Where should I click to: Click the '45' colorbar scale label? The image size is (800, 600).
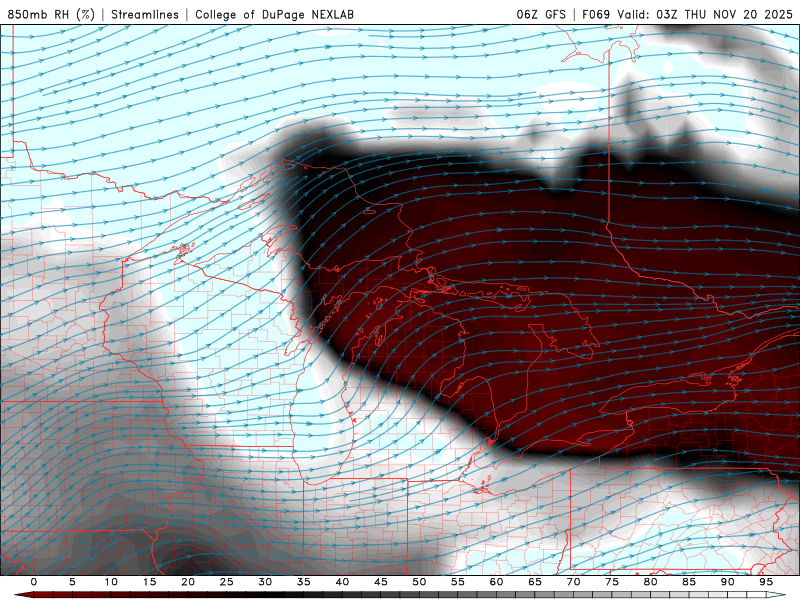pos(381,582)
